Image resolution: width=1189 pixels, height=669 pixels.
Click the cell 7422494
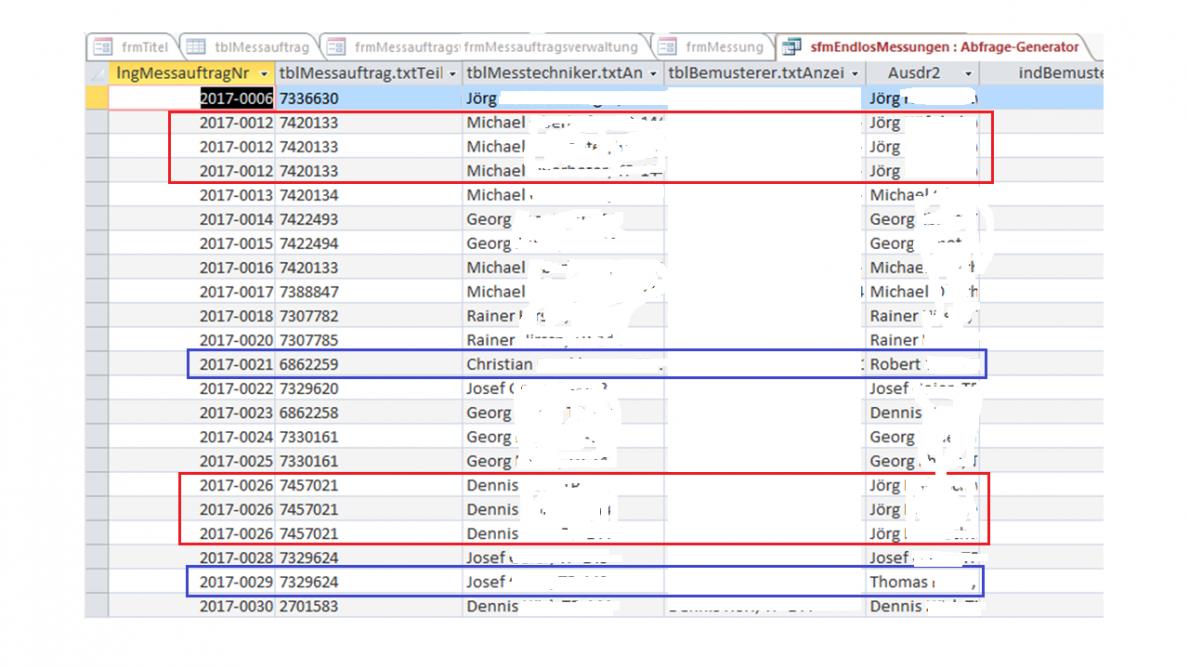[x=369, y=243]
